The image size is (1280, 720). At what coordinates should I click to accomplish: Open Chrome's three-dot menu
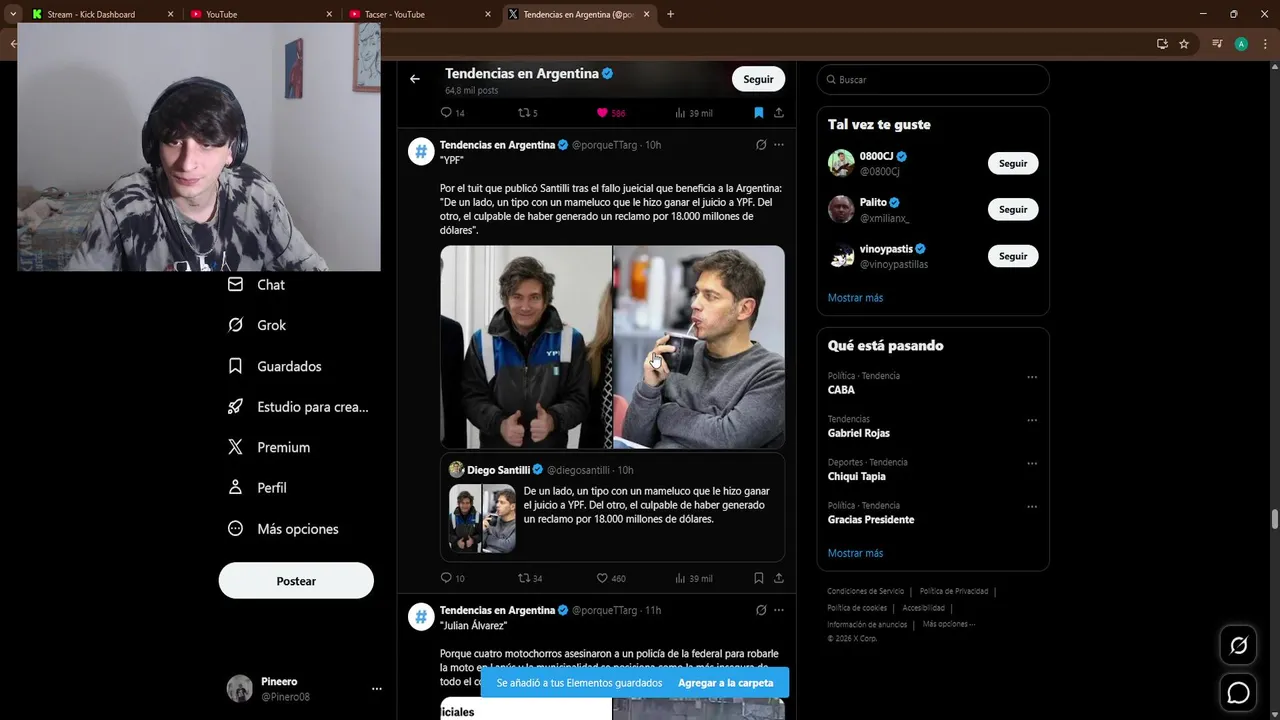[1265, 44]
